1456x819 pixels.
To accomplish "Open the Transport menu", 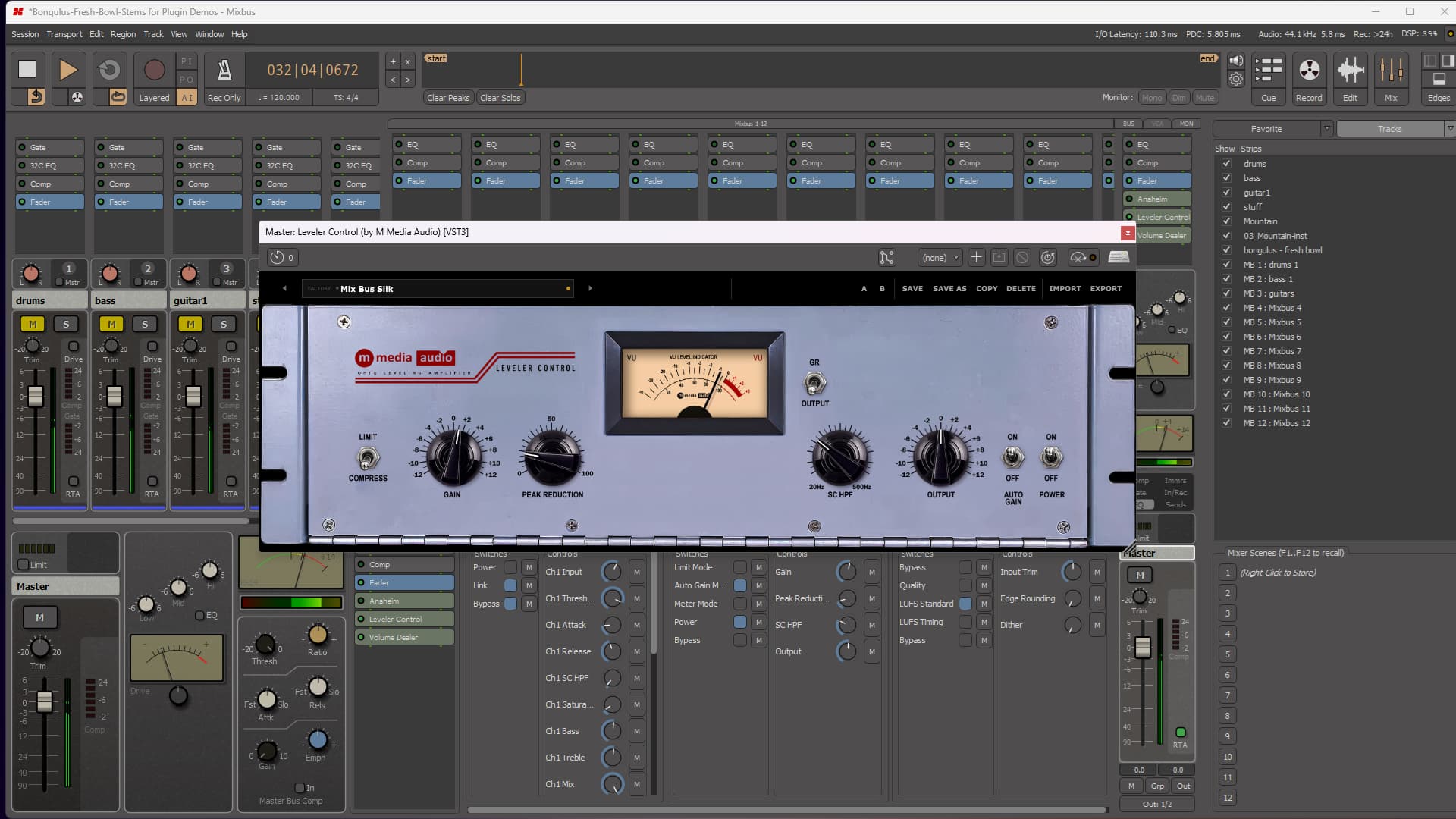I will point(64,34).
